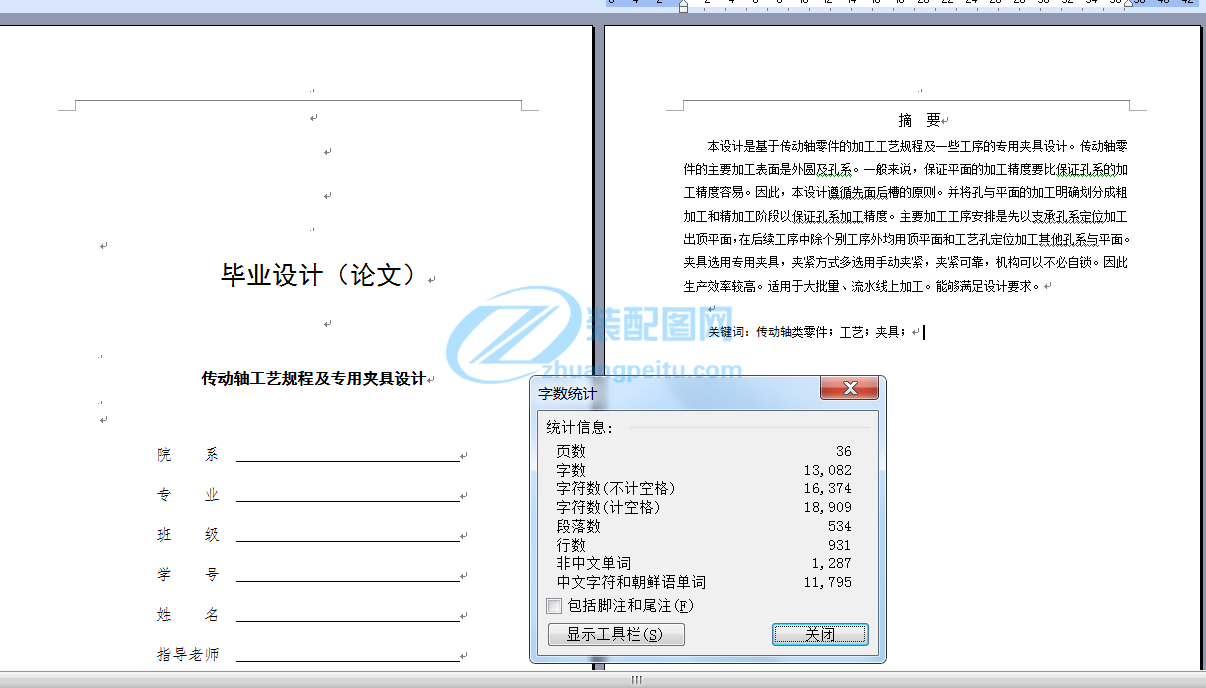Screen dimensions: 1206x688
Task: Click the blank line after 专 业
Action: pyautogui.click(x=348, y=496)
